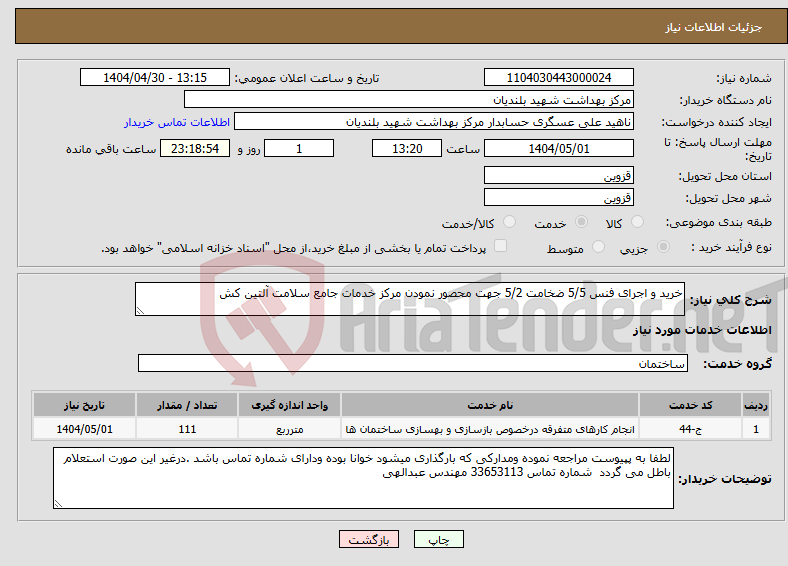Click resize handle of need description textarea
The width and height of the screenshot is (788, 566).
click(140, 311)
